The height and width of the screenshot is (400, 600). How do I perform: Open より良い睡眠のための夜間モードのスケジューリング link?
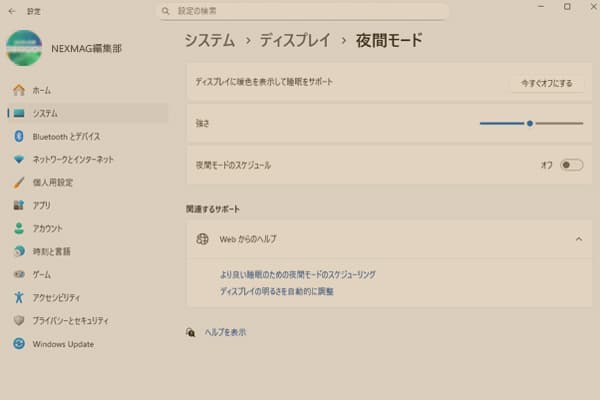[298, 274]
